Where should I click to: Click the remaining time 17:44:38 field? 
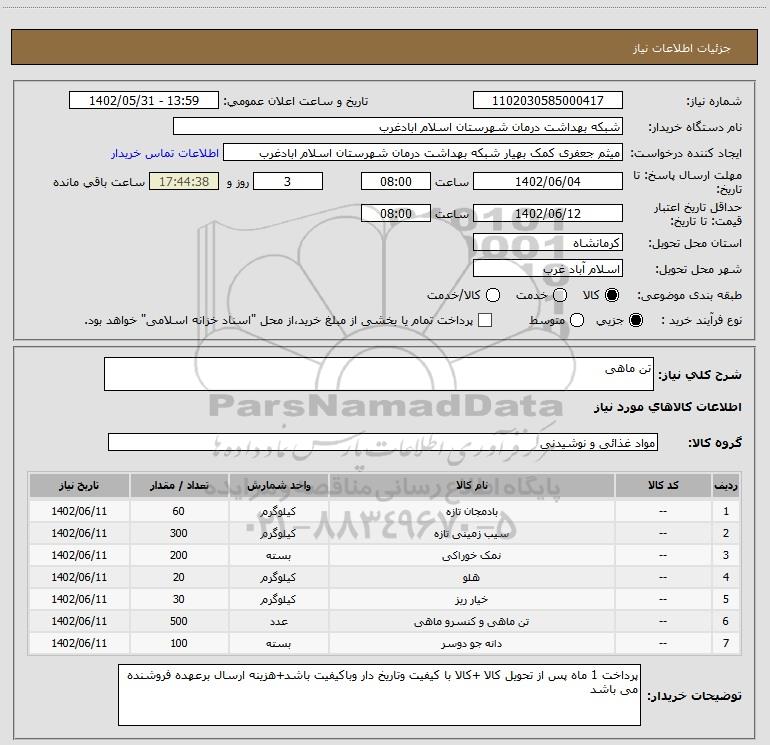(x=184, y=181)
